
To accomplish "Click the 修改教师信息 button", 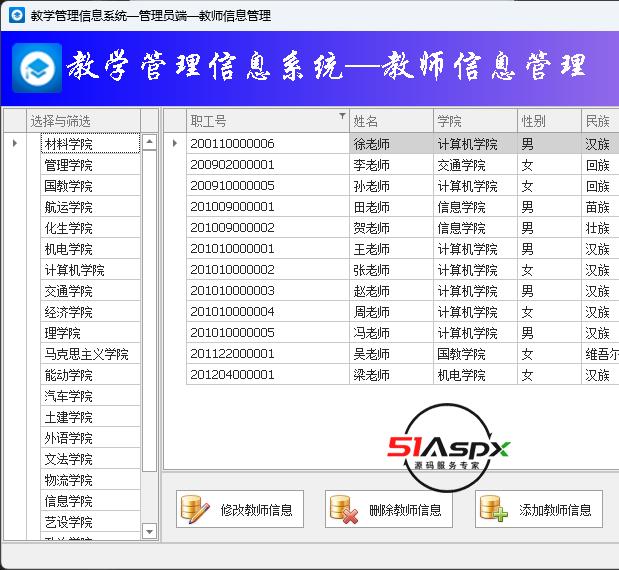I will tap(240, 509).
